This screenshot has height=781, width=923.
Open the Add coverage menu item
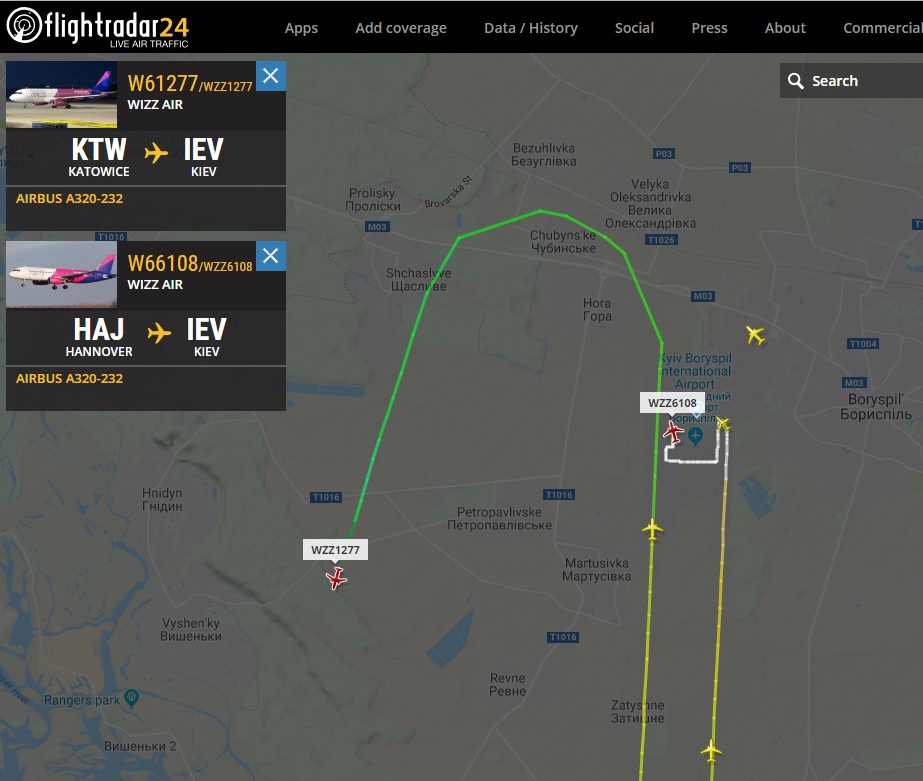401,28
